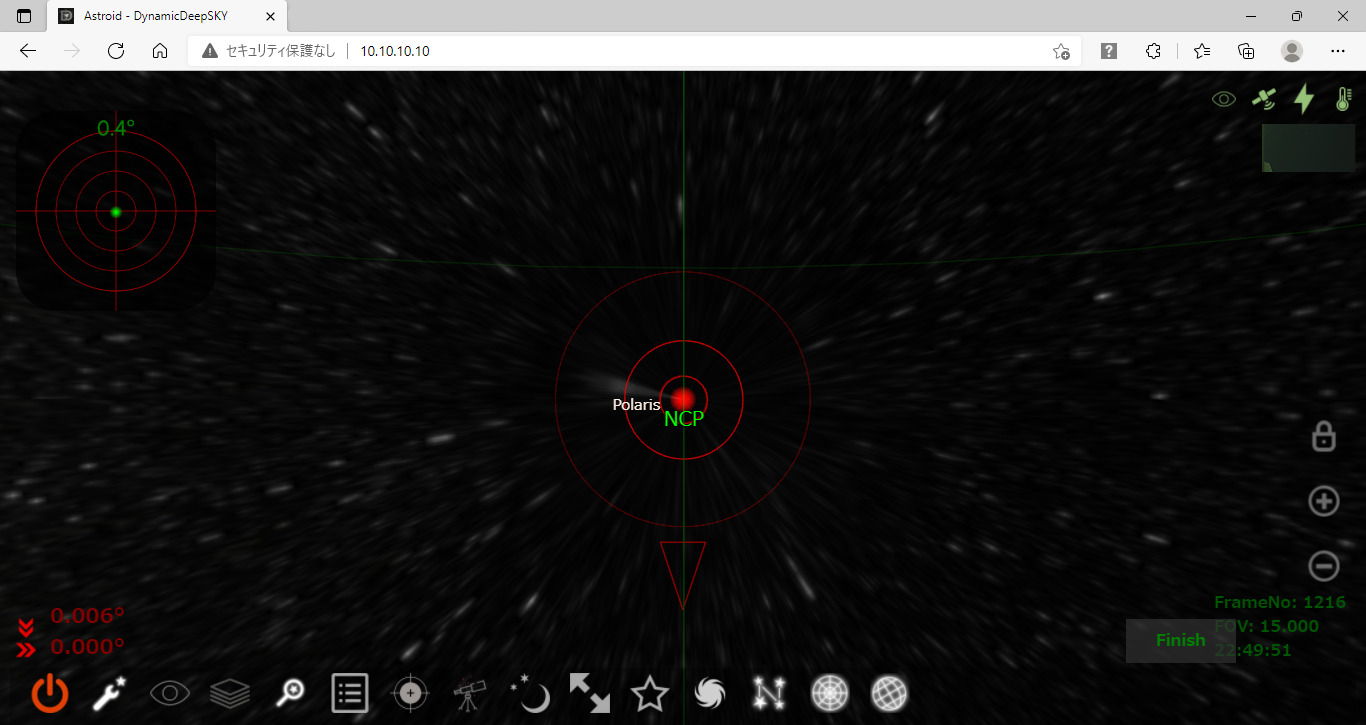
Task: Click the green eye status icon
Action: (1224, 99)
